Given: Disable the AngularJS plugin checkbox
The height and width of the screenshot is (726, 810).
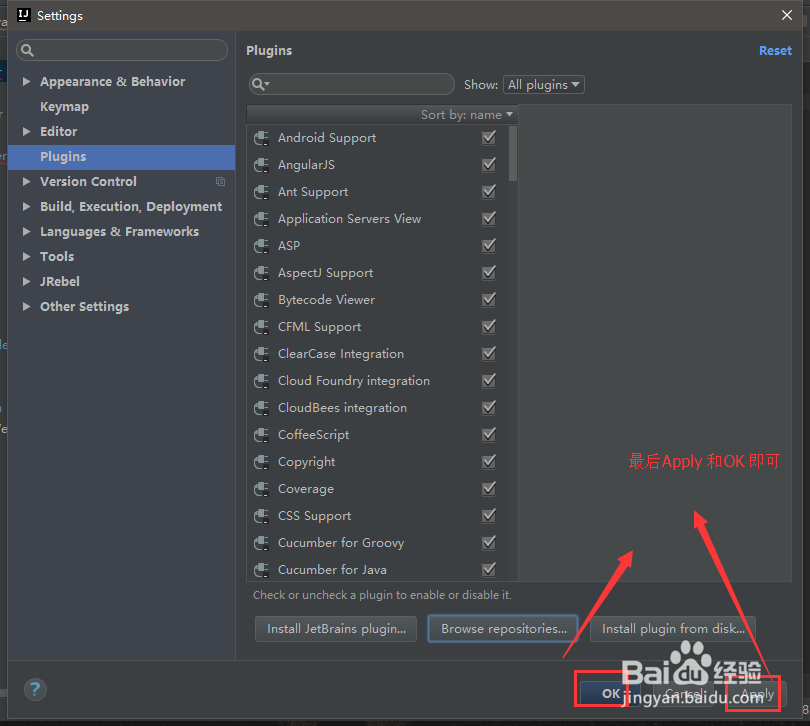Looking at the screenshot, I should (x=489, y=164).
